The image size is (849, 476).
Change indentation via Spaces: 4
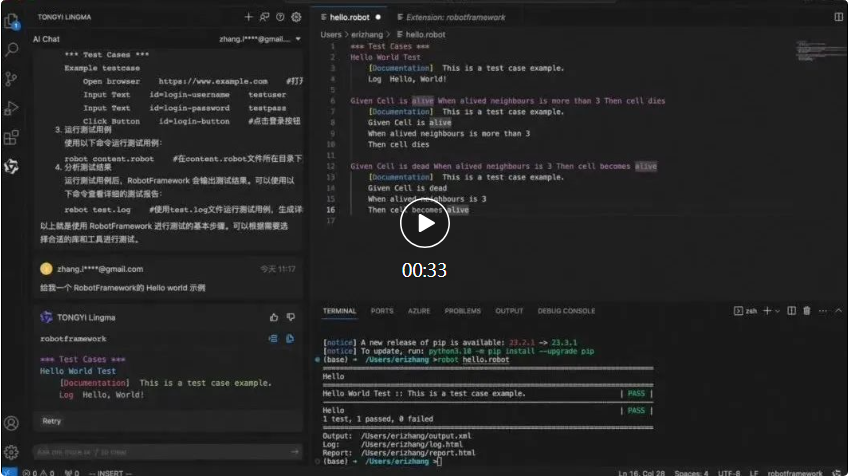click(691, 473)
